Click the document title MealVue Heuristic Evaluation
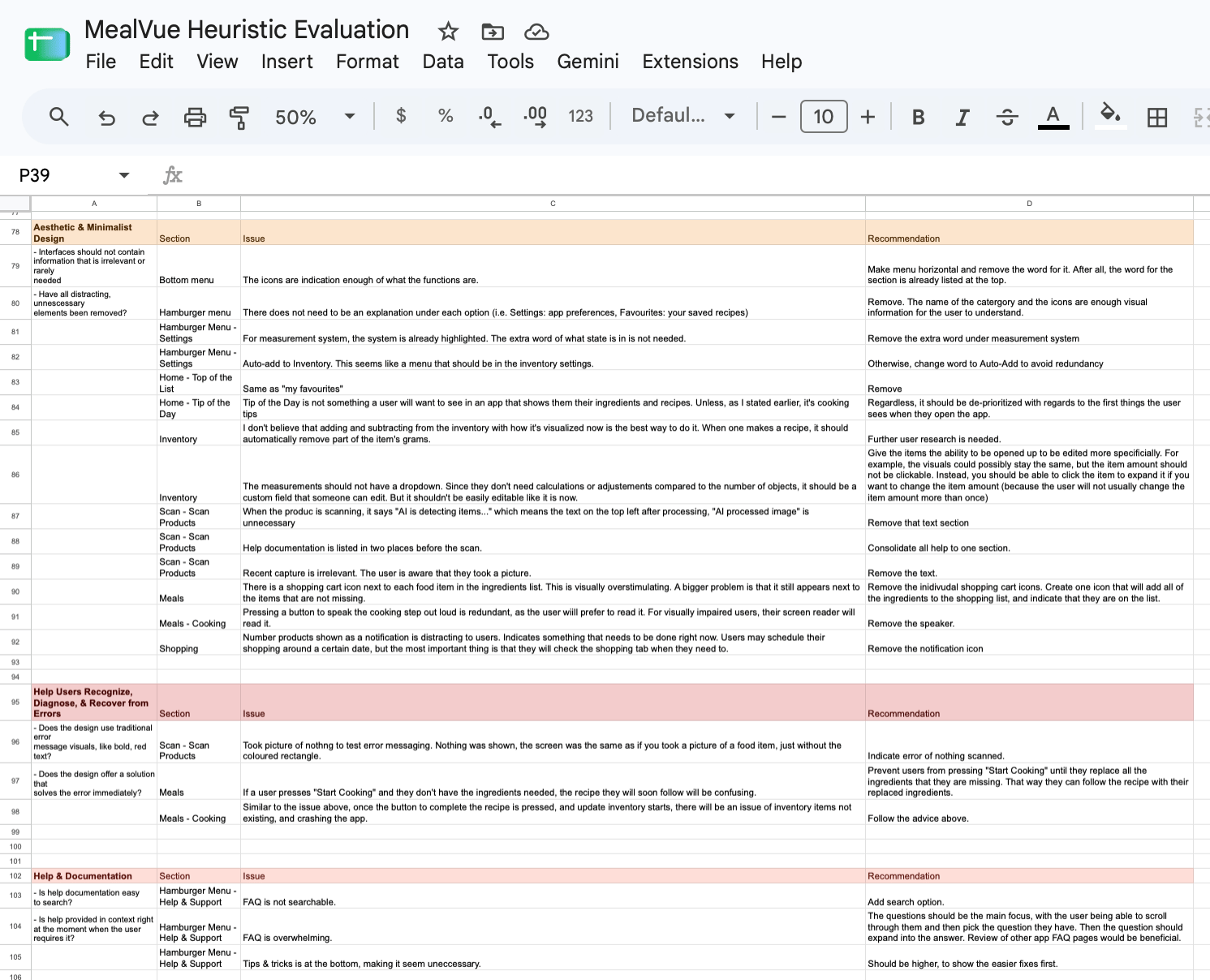The image size is (1210, 980). click(x=247, y=29)
